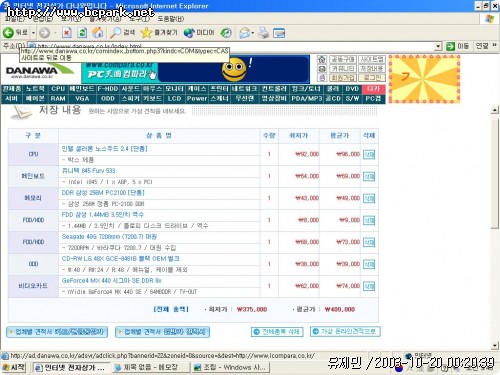This screenshot has height=375, width=500.
Task: Click the 전체품목 삭제 button
Action: pyautogui.click(x=277, y=332)
